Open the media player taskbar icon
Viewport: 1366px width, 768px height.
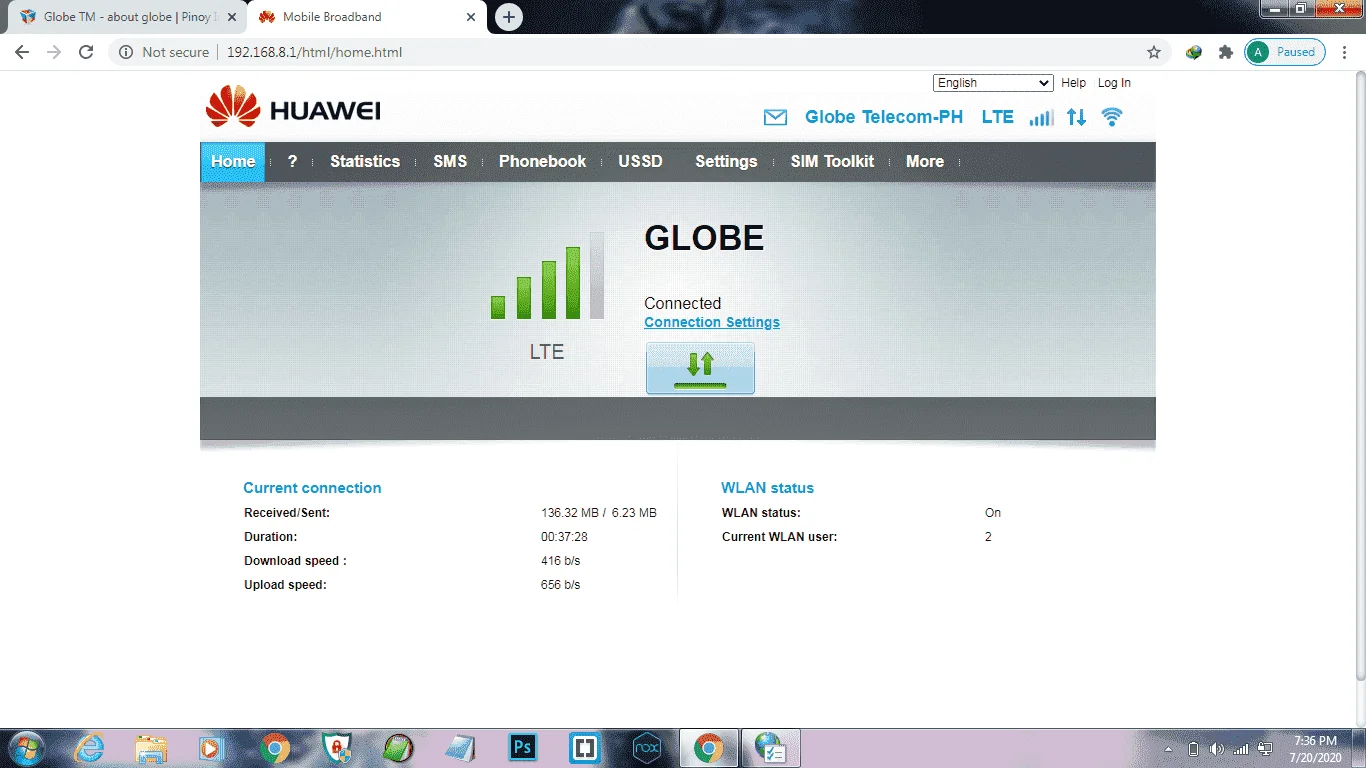(x=211, y=748)
